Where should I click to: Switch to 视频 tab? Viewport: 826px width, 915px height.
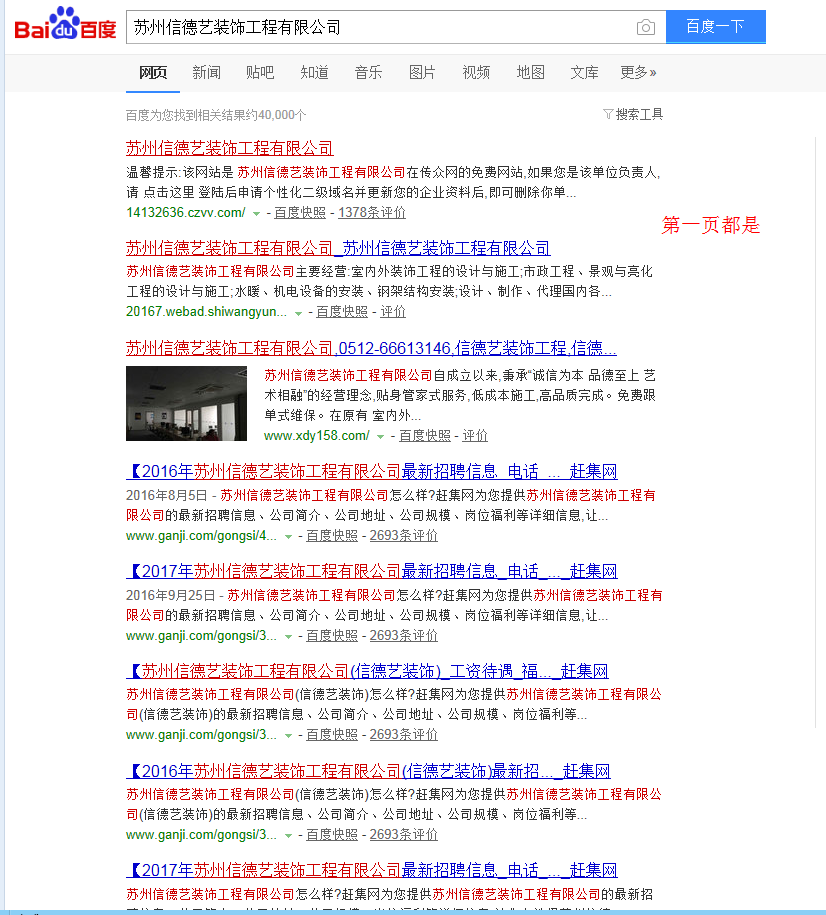tap(476, 72)
